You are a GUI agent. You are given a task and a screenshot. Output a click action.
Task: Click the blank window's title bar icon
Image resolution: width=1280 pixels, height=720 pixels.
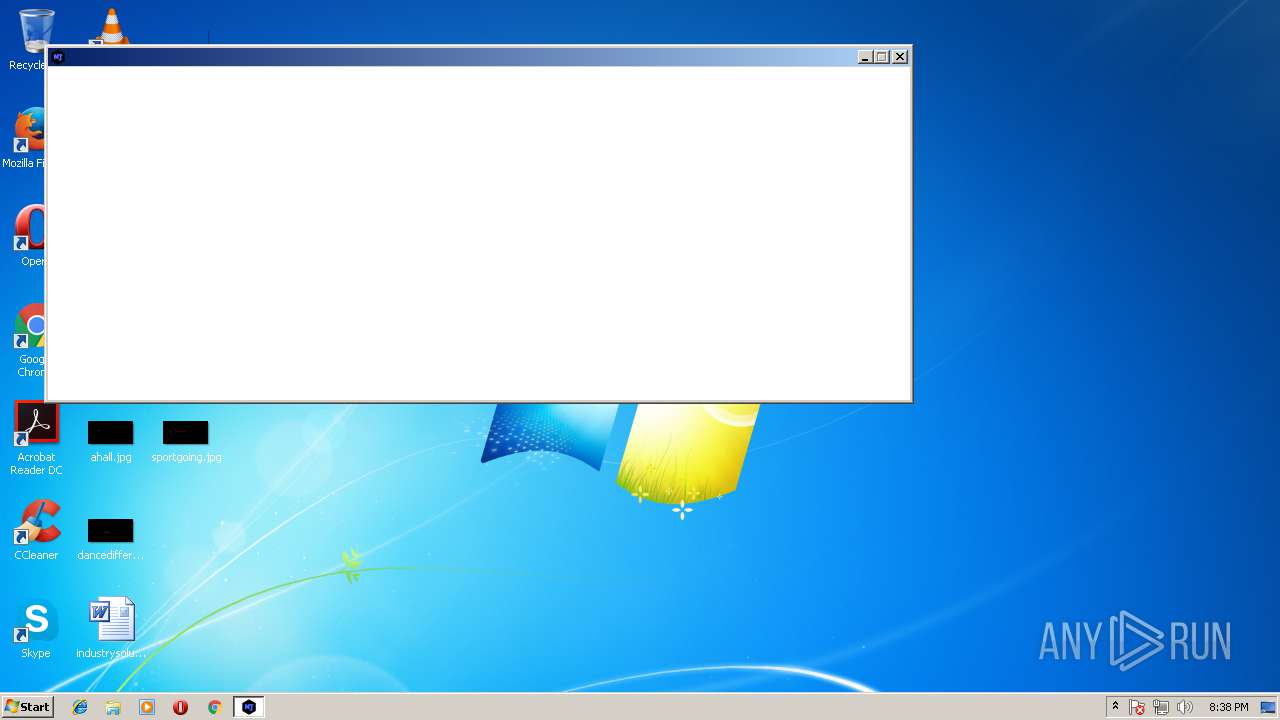pos(57,57)
